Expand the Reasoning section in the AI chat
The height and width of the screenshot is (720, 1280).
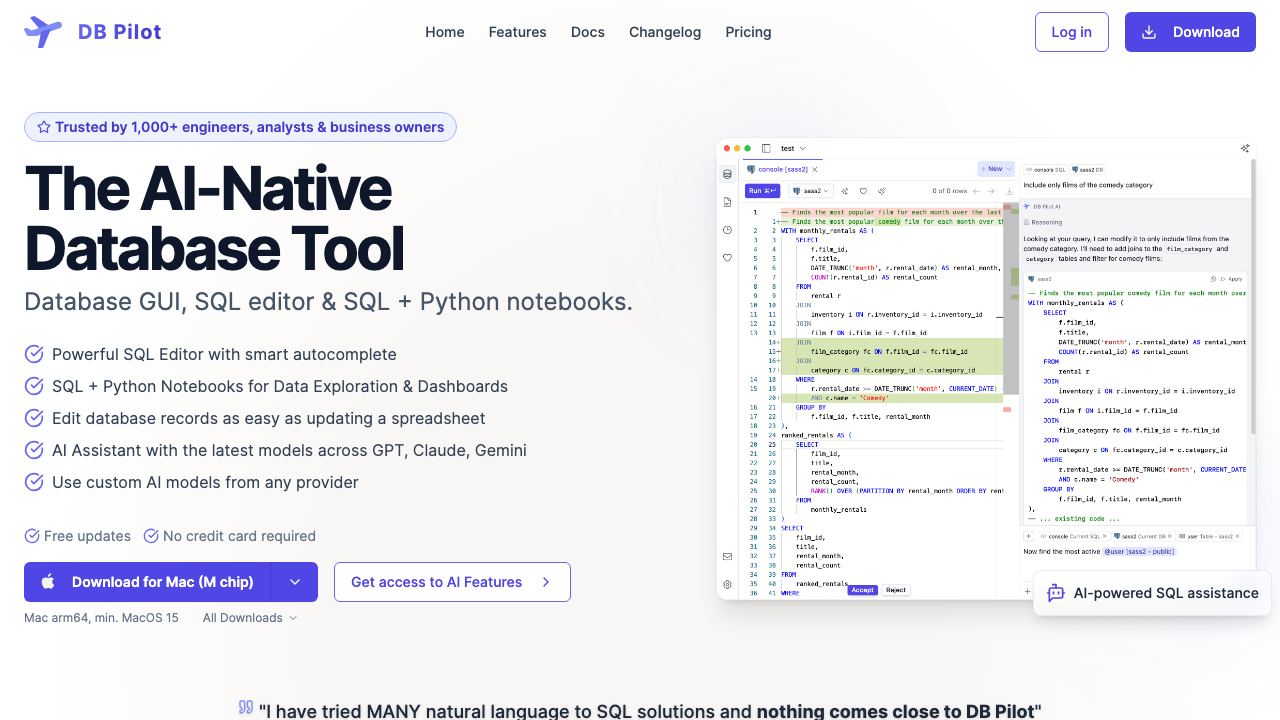tap(1041, 222)
